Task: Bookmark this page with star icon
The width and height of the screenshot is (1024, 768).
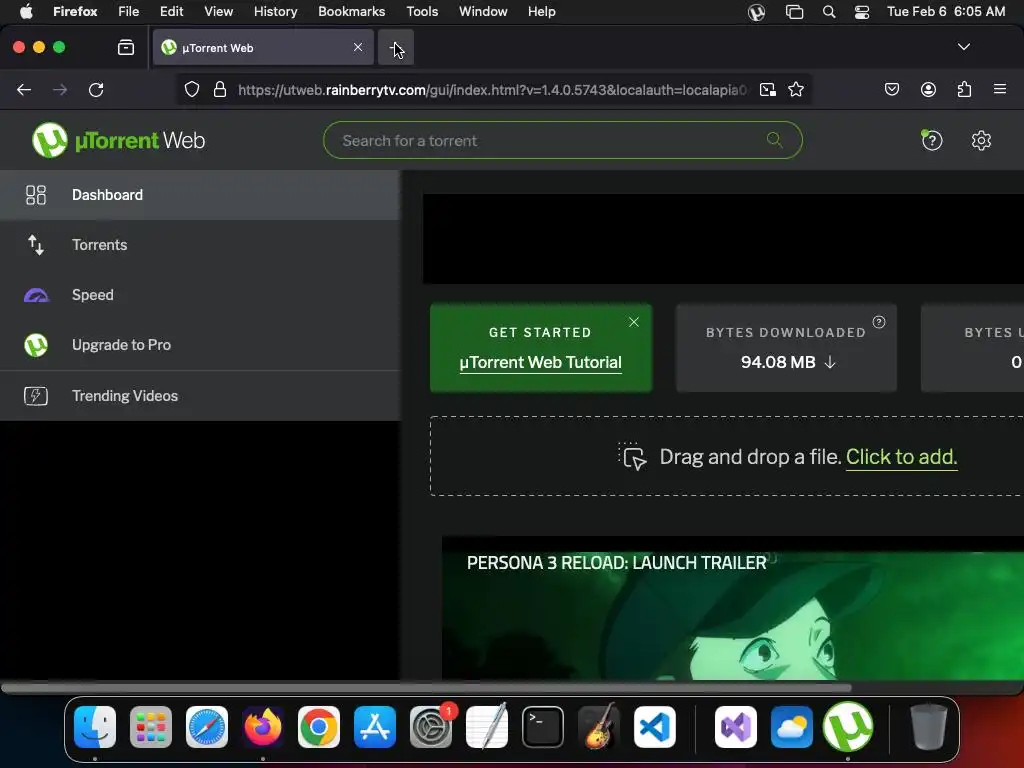Action: (x=795, y=89)
